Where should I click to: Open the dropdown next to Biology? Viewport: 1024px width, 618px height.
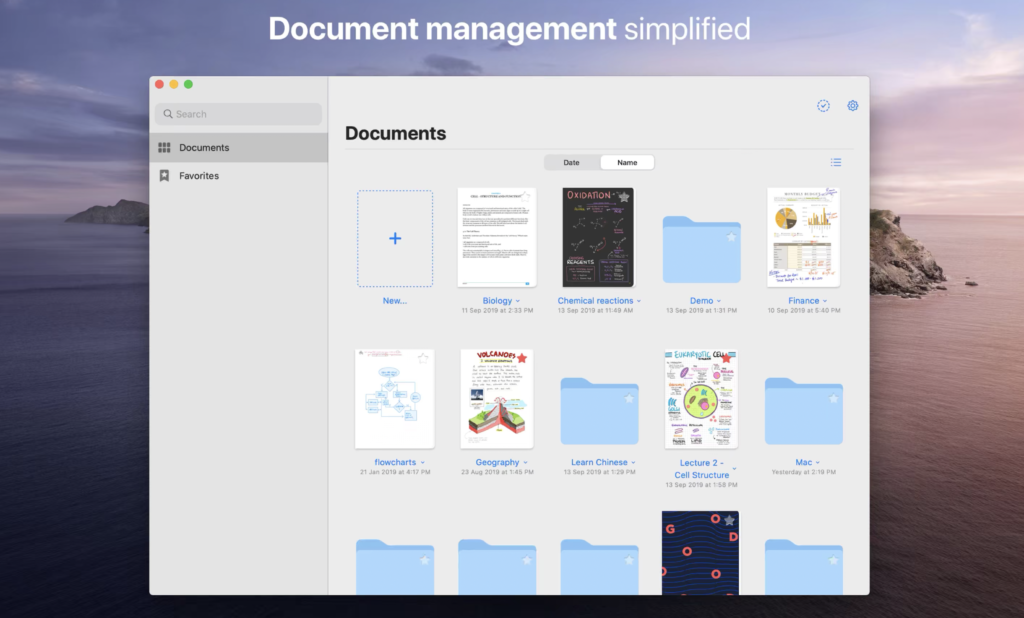[x=517, y=300]
